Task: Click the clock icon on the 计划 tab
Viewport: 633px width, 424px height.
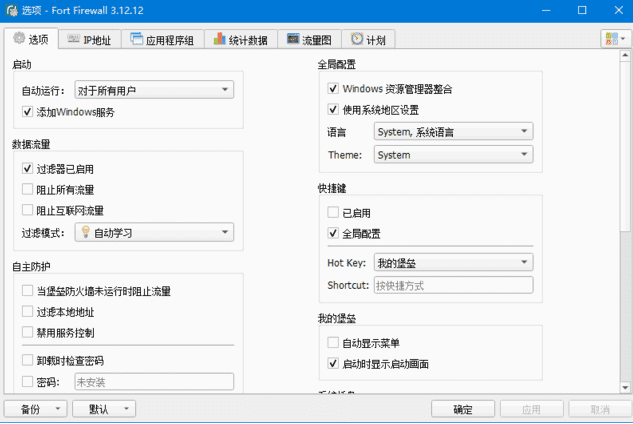Action: 357,39
